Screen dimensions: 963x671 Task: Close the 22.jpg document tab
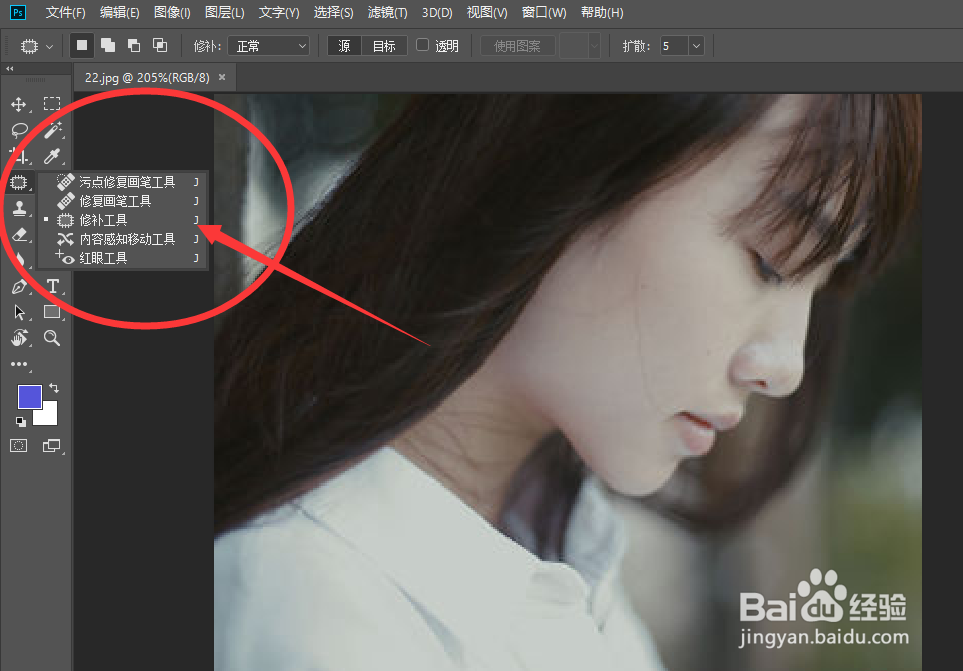tap(222, 77)
